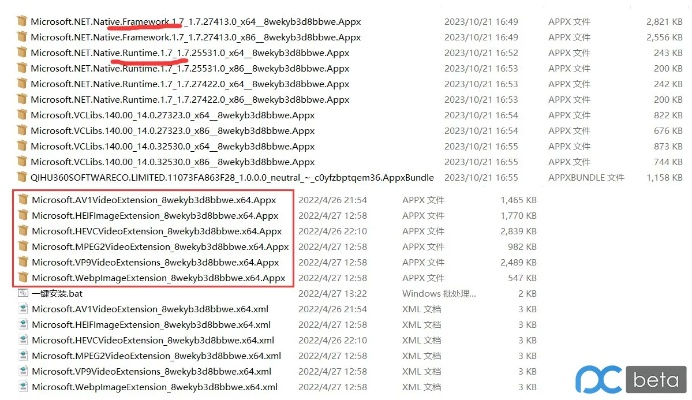Select the date 2023/10/21 16:52
The image size is (692, 400).
tap(481, 53)
